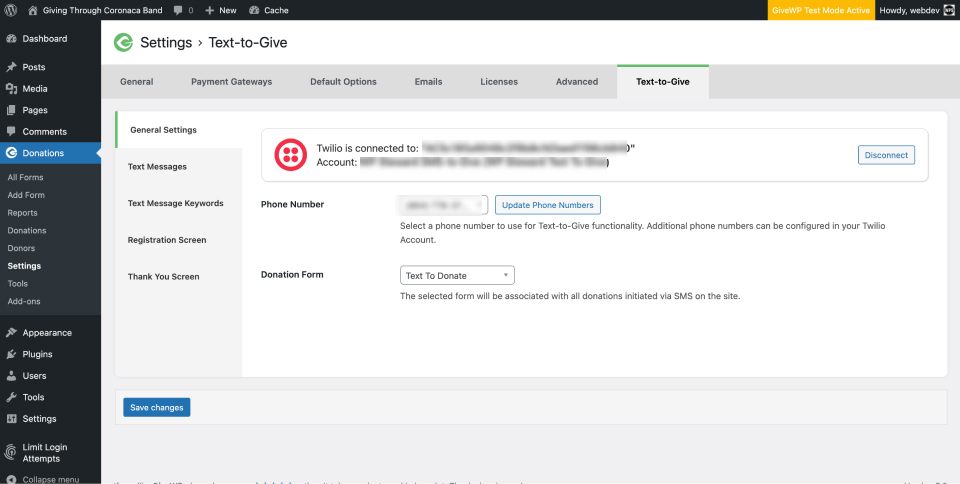Open the Emails tab
The height and width of the screenshot is (484, 960).
coord(428,81)
